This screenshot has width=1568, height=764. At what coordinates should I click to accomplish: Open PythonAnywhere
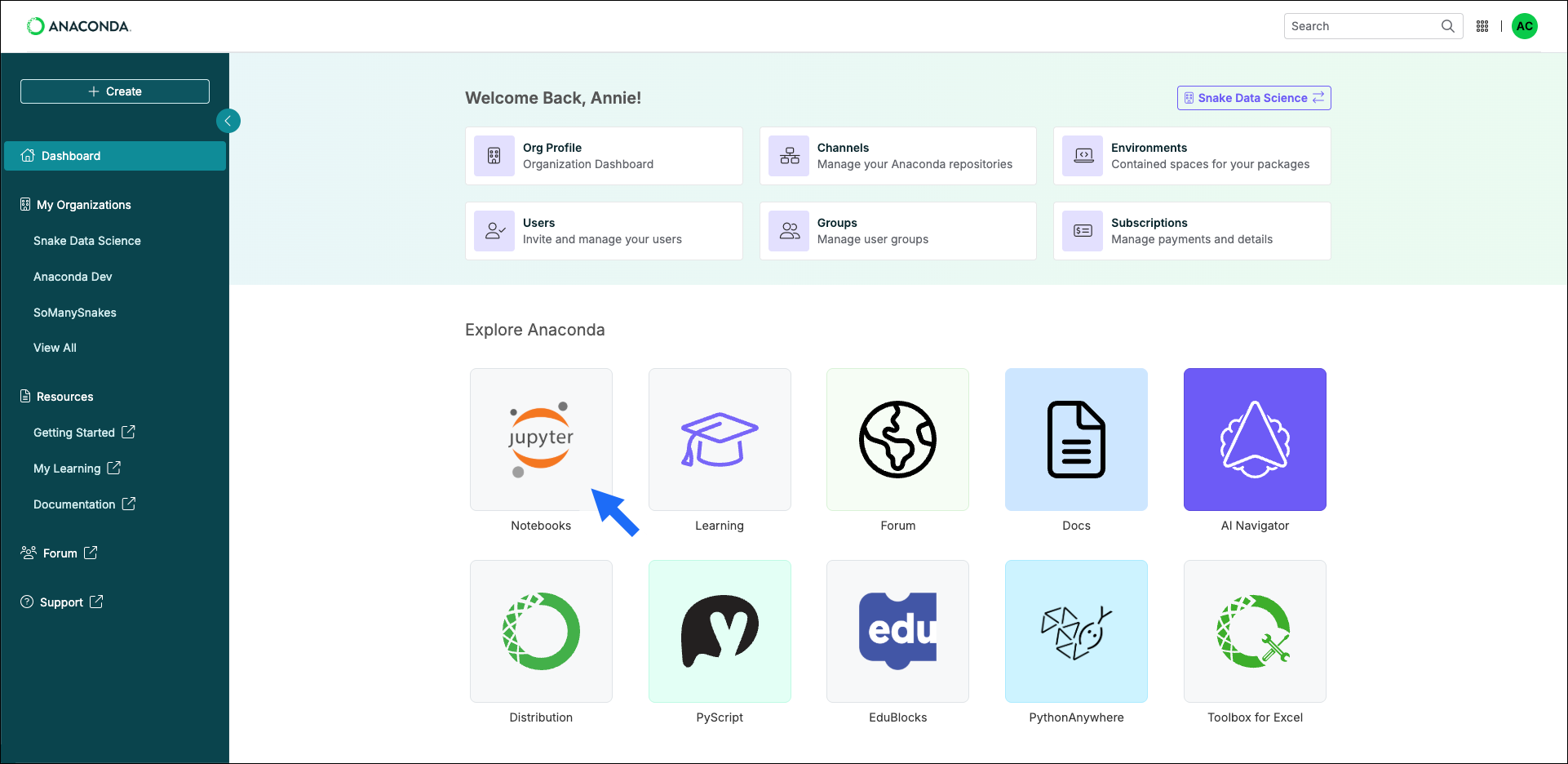coord(1076,631)
